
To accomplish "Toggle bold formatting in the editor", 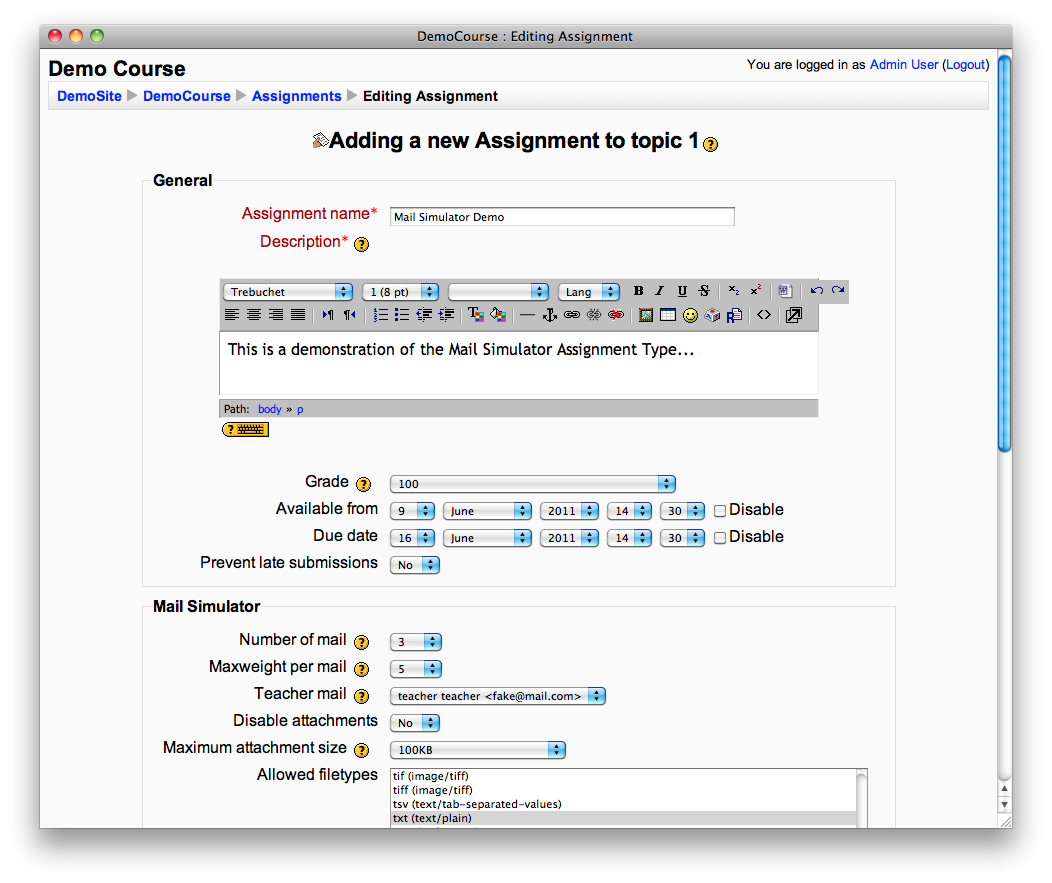I will click(639, 291).
